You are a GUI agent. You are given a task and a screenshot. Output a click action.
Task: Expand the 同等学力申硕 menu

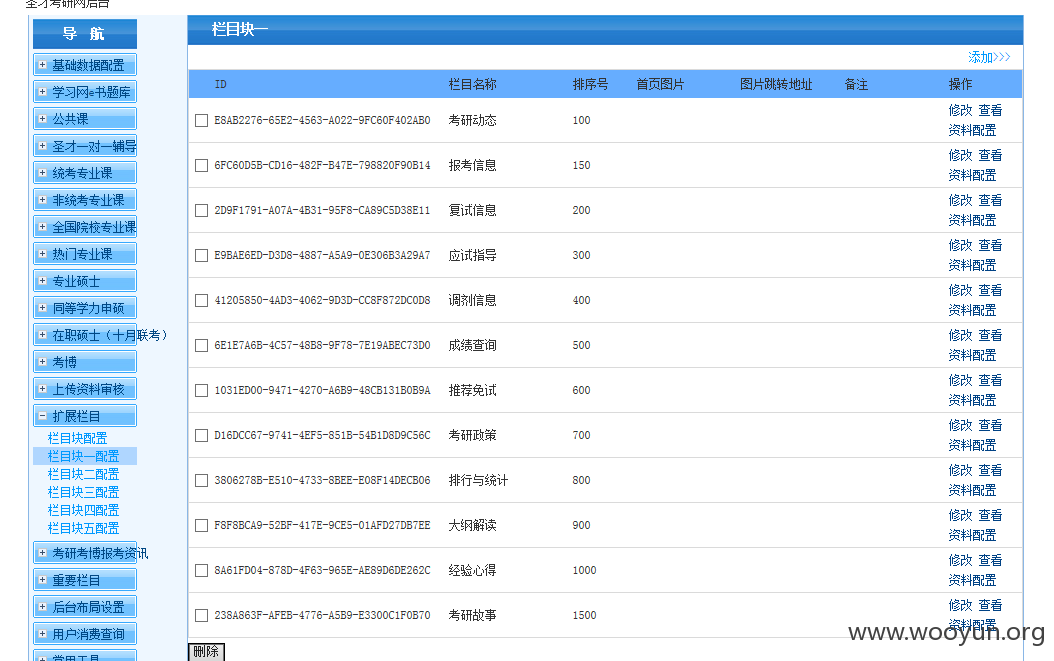(85, 308)
